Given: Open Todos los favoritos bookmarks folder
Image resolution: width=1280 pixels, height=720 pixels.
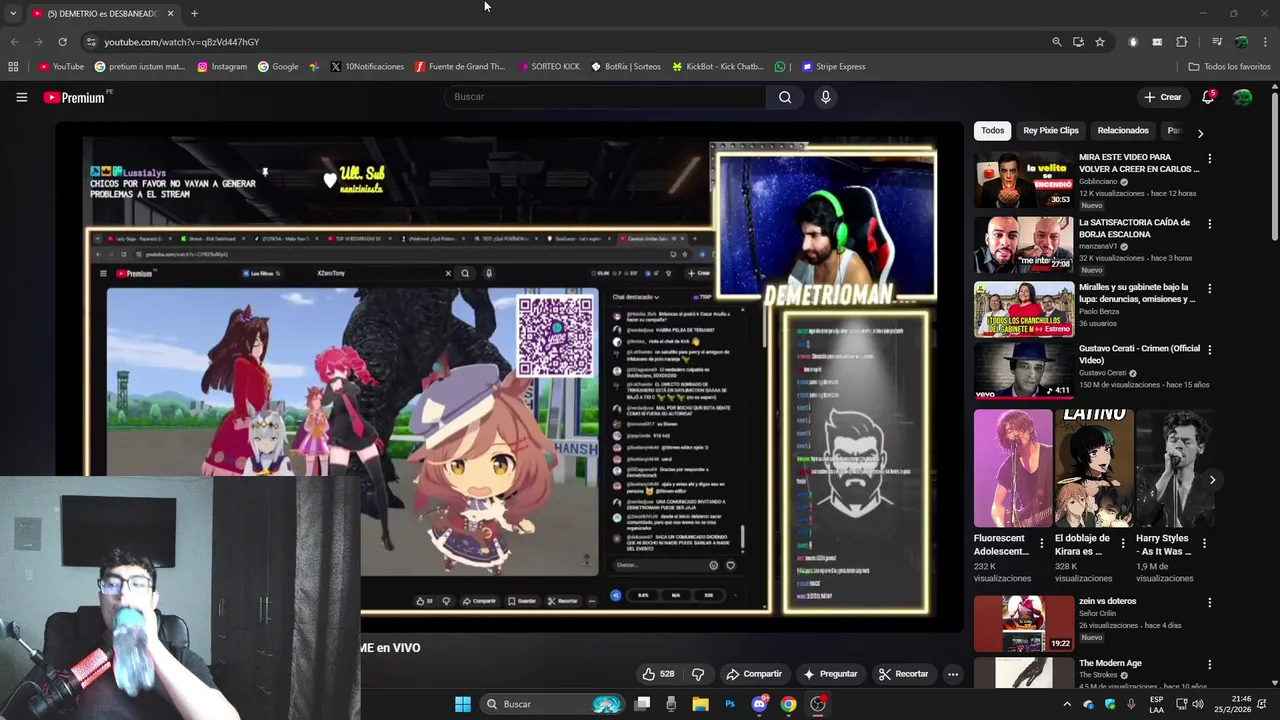Looking at the screenshot, I should click(1229, 67).
